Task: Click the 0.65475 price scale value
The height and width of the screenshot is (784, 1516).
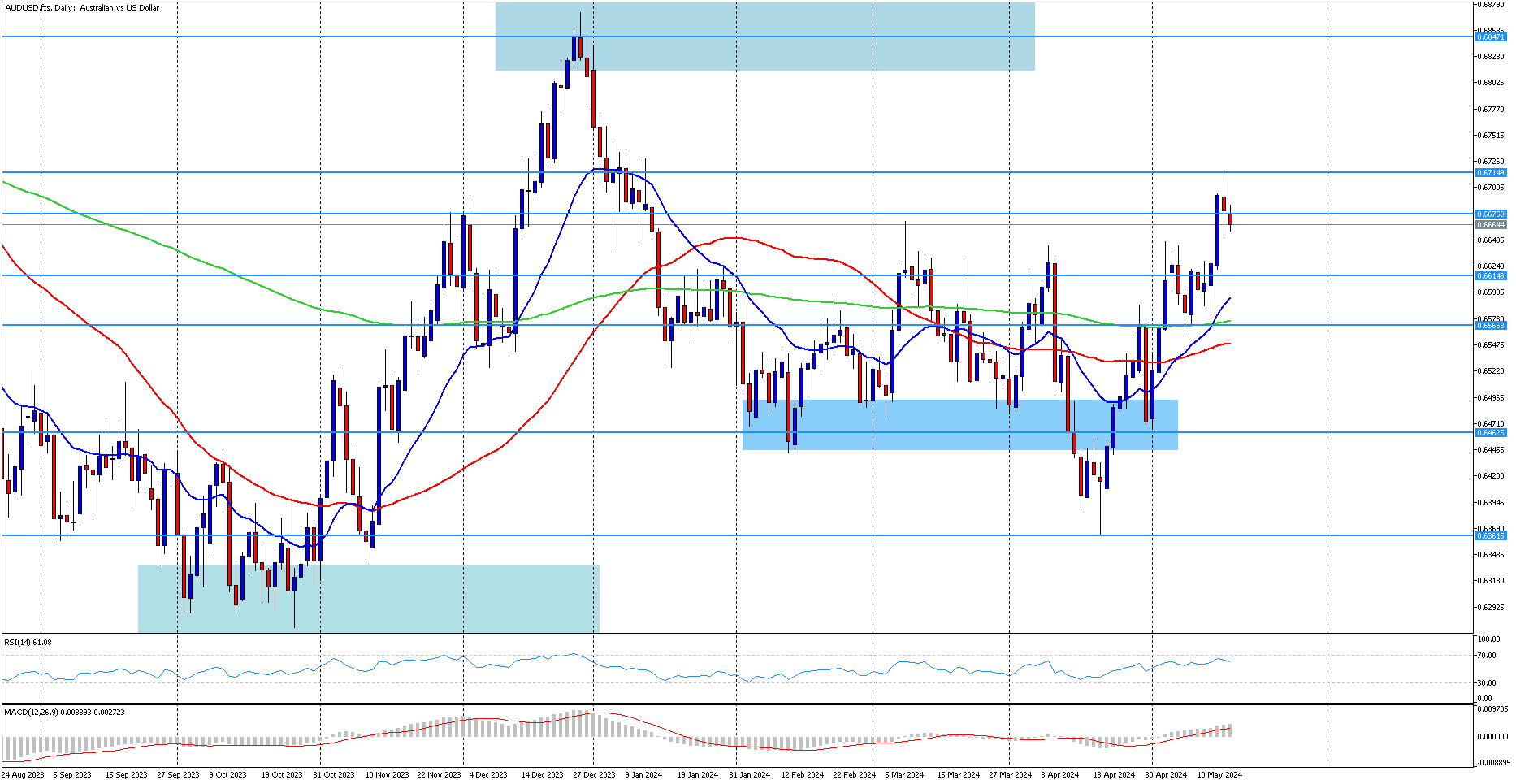Action: pos(1491,344)
